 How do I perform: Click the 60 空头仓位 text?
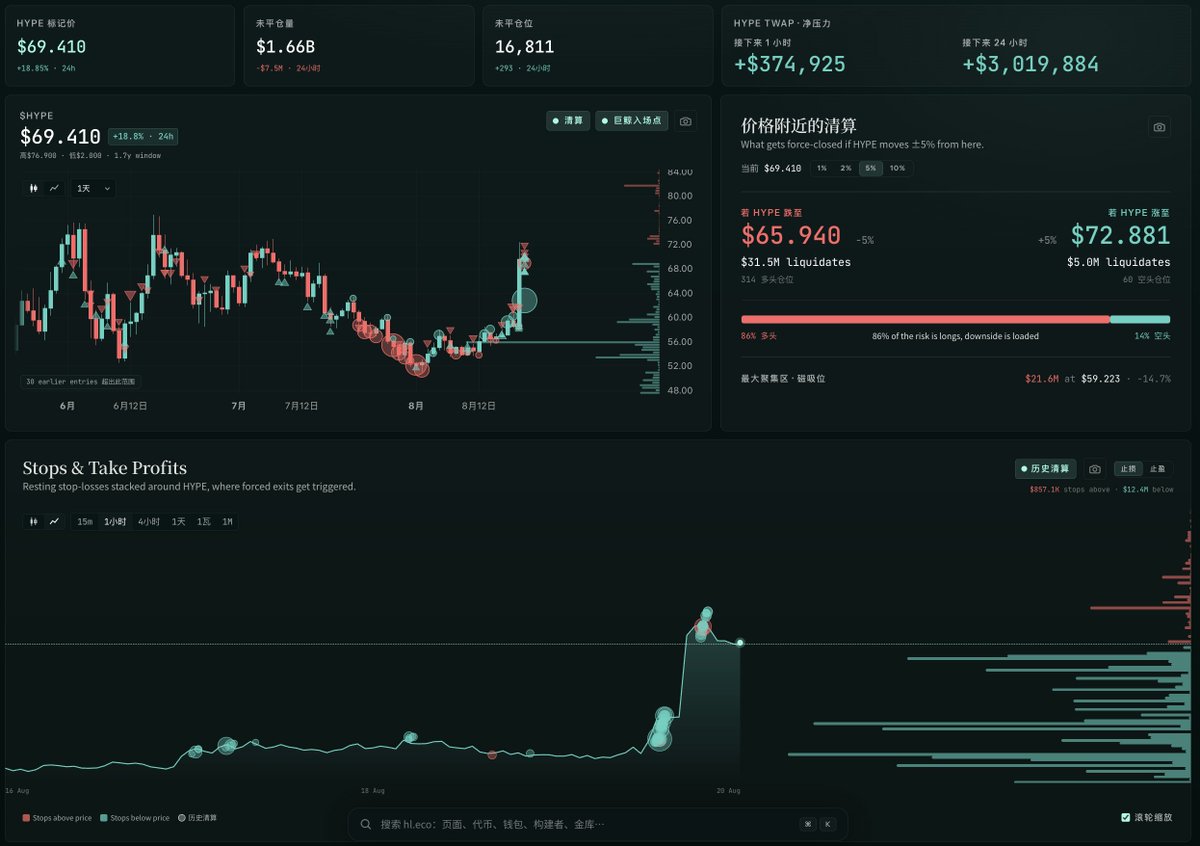pyautogui.click(x=1147, y=279)
